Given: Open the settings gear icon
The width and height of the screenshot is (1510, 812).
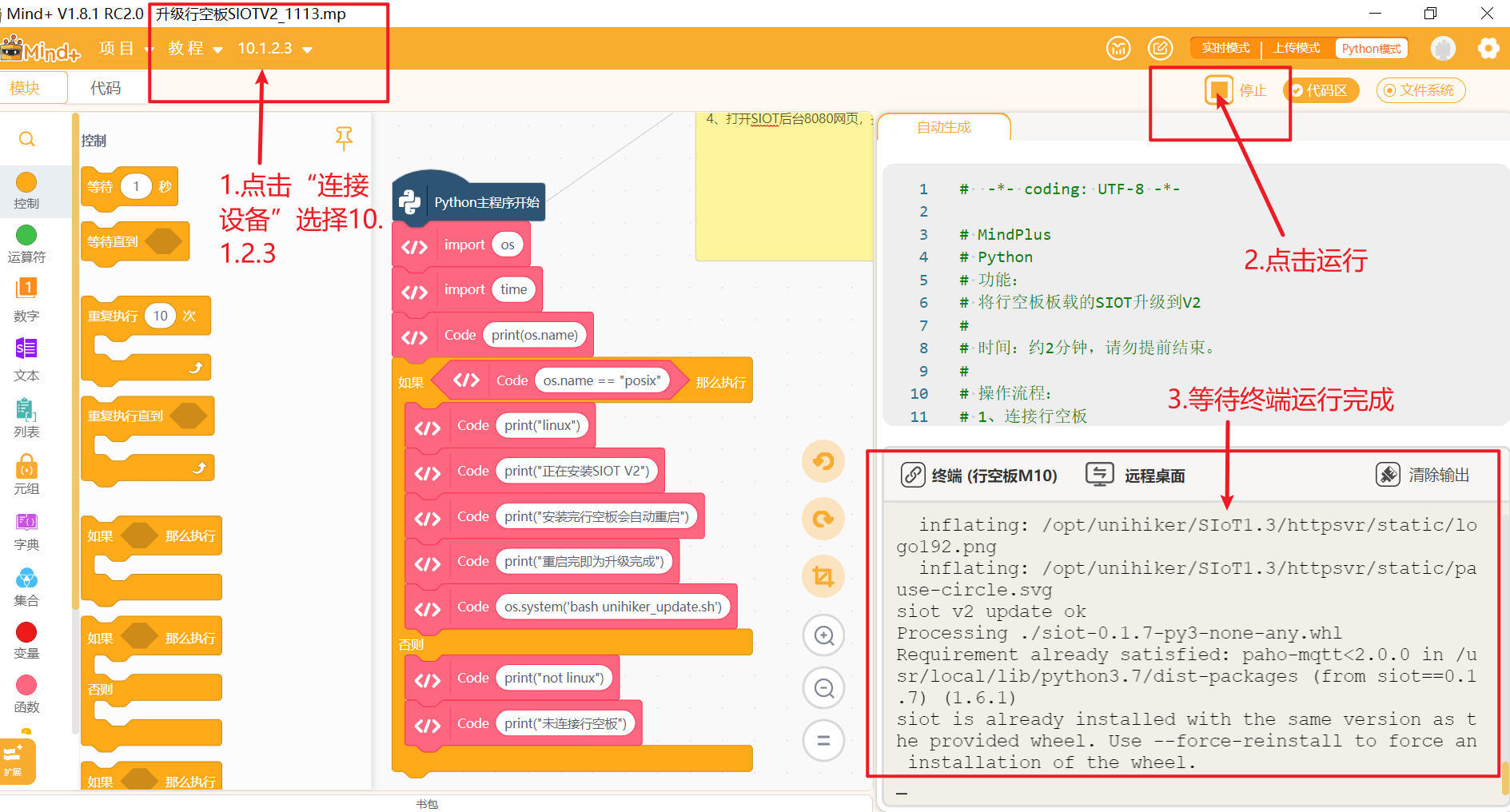Looking at the screenshot, I should (1488, 49).
